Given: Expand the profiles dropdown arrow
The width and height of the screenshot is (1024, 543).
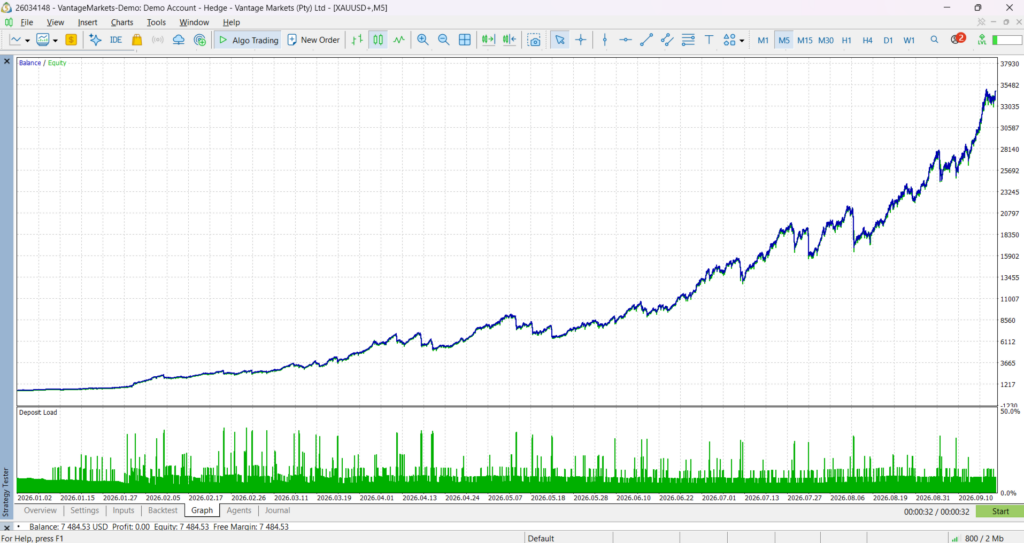Looking at the screenshot, I should coord(56,41).
